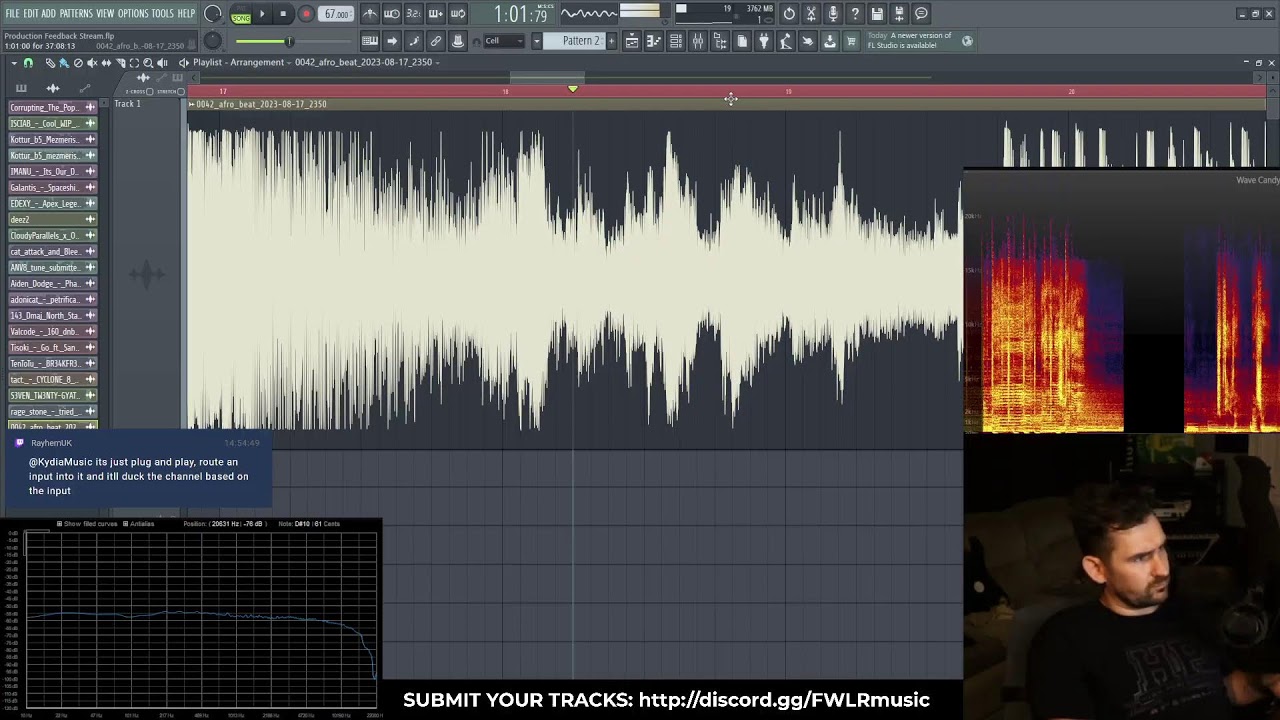This screenshot has width=1280, height=720.
Task: Select the Corrupting_The_Pop clip in picker
Action: (51, 107)
